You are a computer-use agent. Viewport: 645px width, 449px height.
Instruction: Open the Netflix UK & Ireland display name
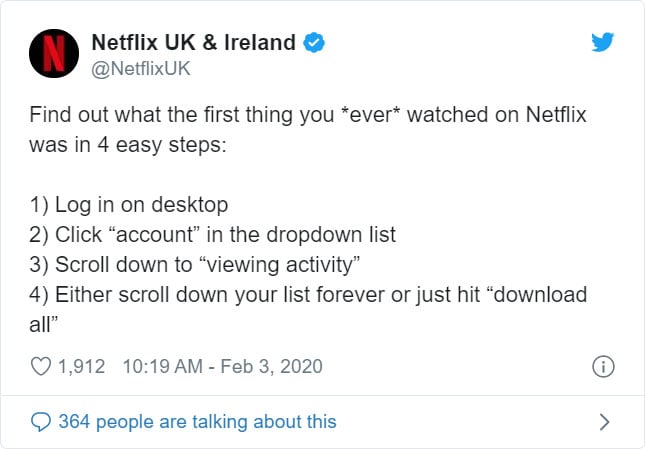(193, 42)
